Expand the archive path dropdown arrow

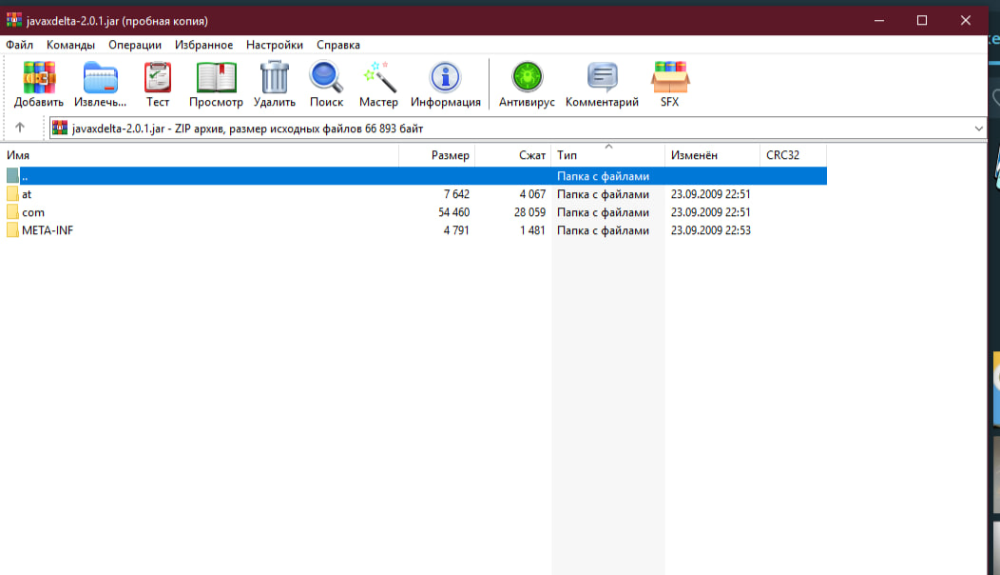(978, 129)
